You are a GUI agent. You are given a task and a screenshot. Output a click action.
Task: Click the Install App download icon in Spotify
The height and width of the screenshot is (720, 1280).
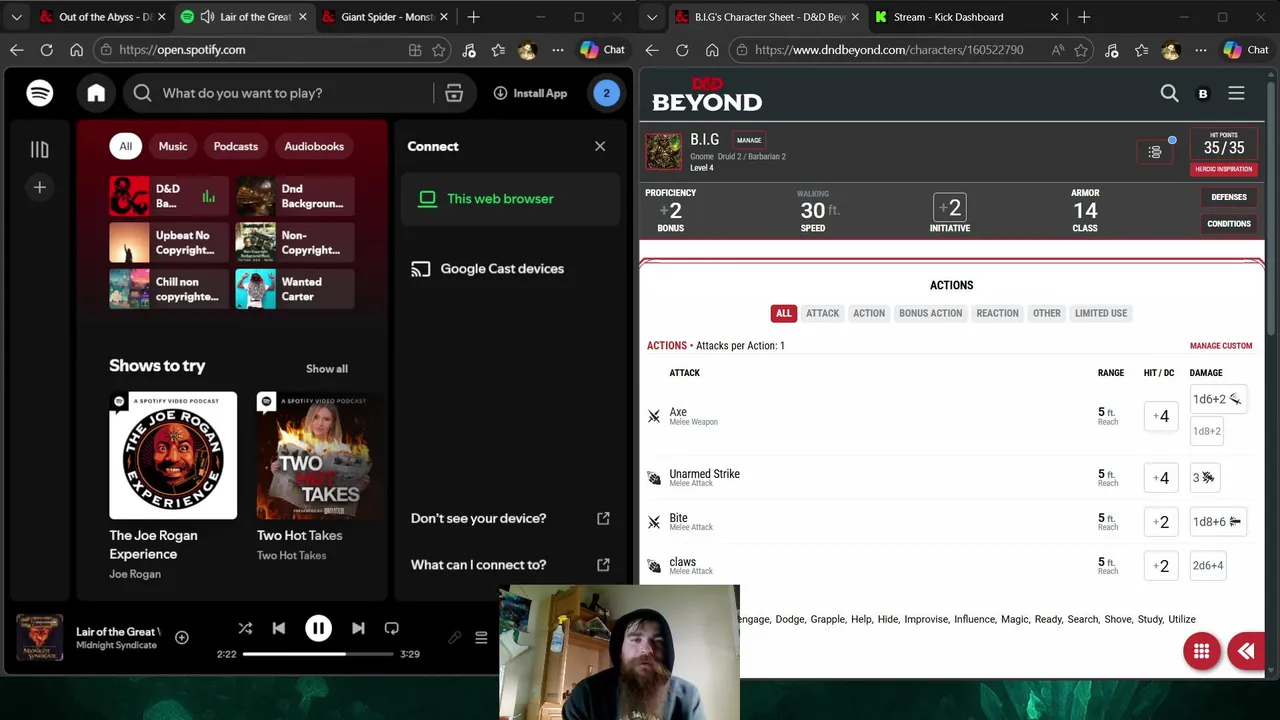(x=500, y=93)
